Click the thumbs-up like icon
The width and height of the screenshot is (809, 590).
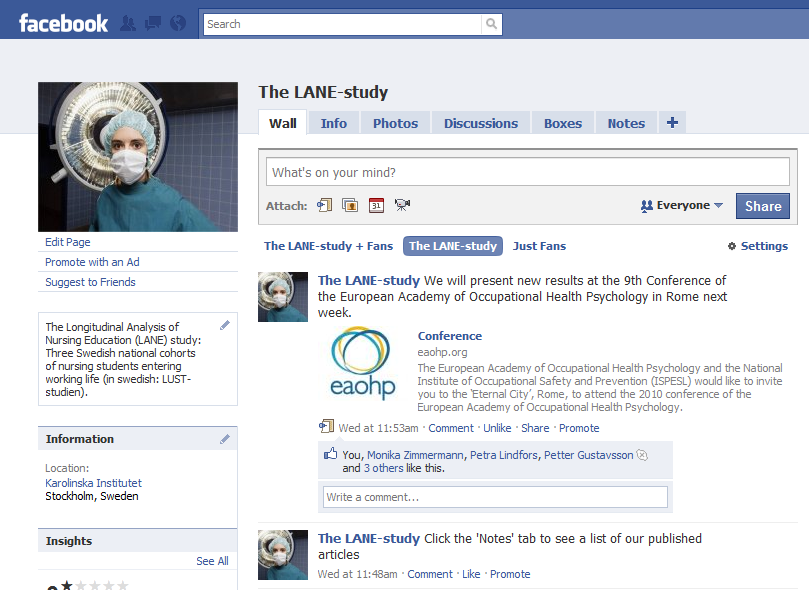[330, 454]
